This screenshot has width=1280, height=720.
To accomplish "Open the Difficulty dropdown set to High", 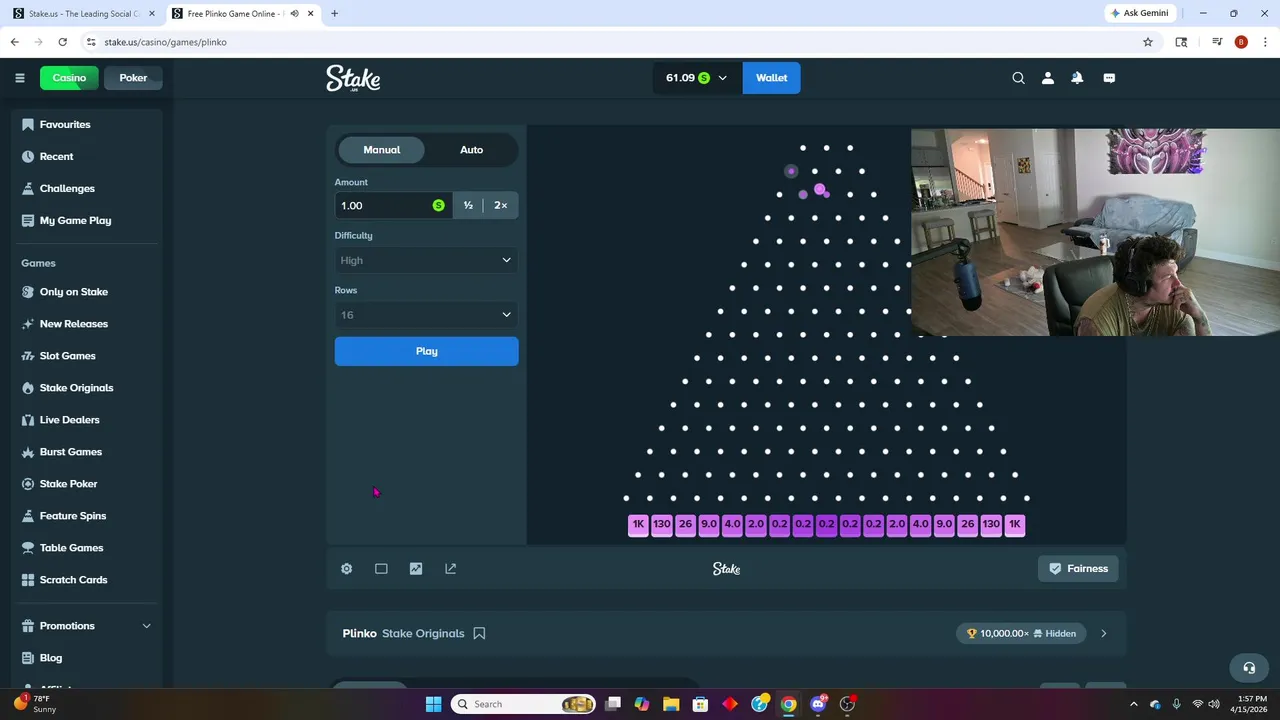I will click(426, 260).
